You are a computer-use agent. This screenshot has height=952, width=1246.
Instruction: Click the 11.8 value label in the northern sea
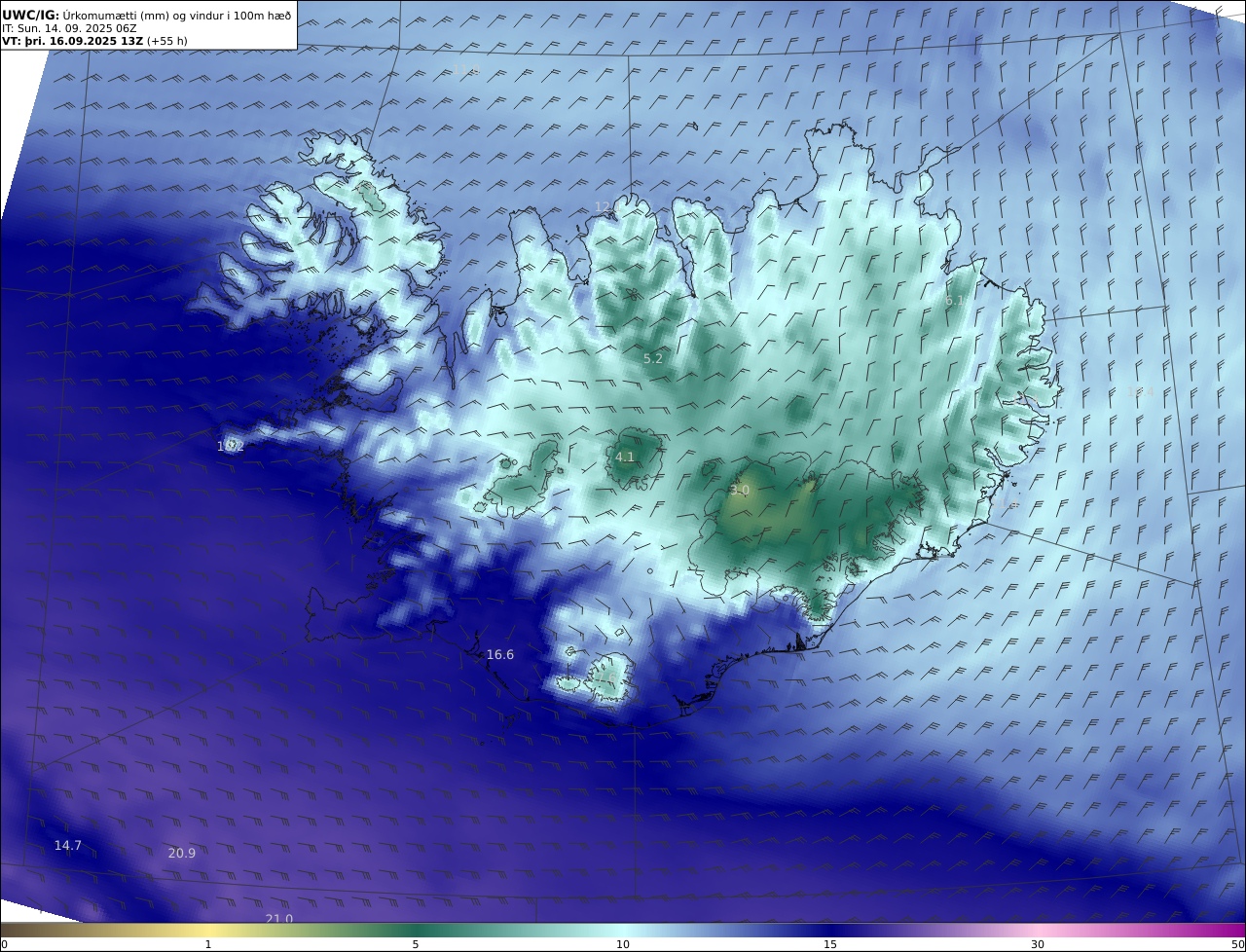[x=465, y=69]
